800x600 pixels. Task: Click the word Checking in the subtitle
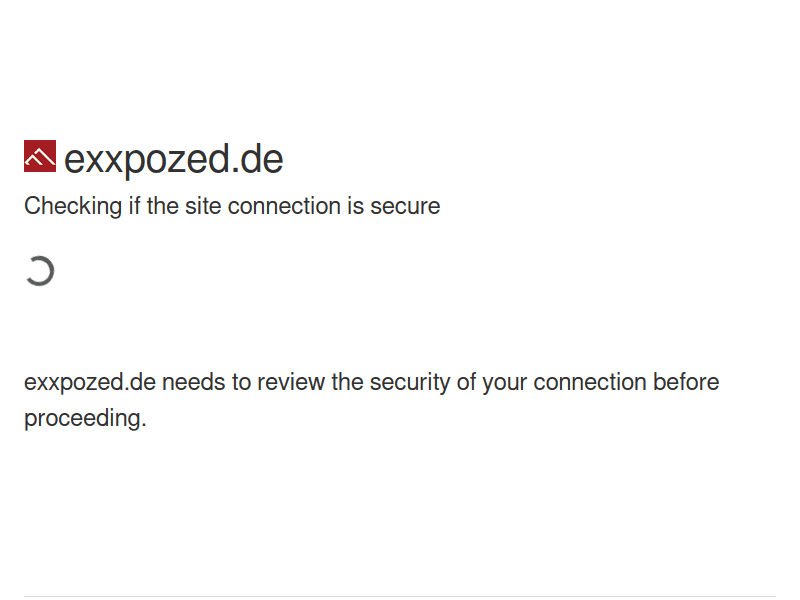point(72,207)
